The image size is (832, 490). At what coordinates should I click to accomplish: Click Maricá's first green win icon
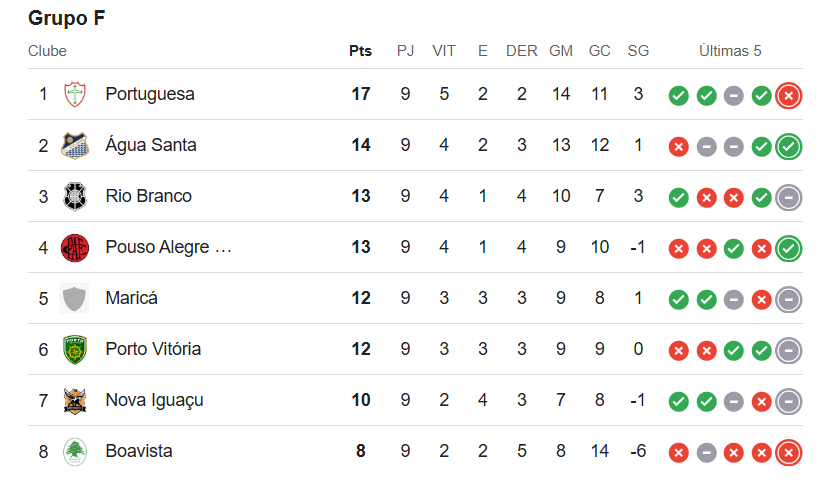[679, 300]
